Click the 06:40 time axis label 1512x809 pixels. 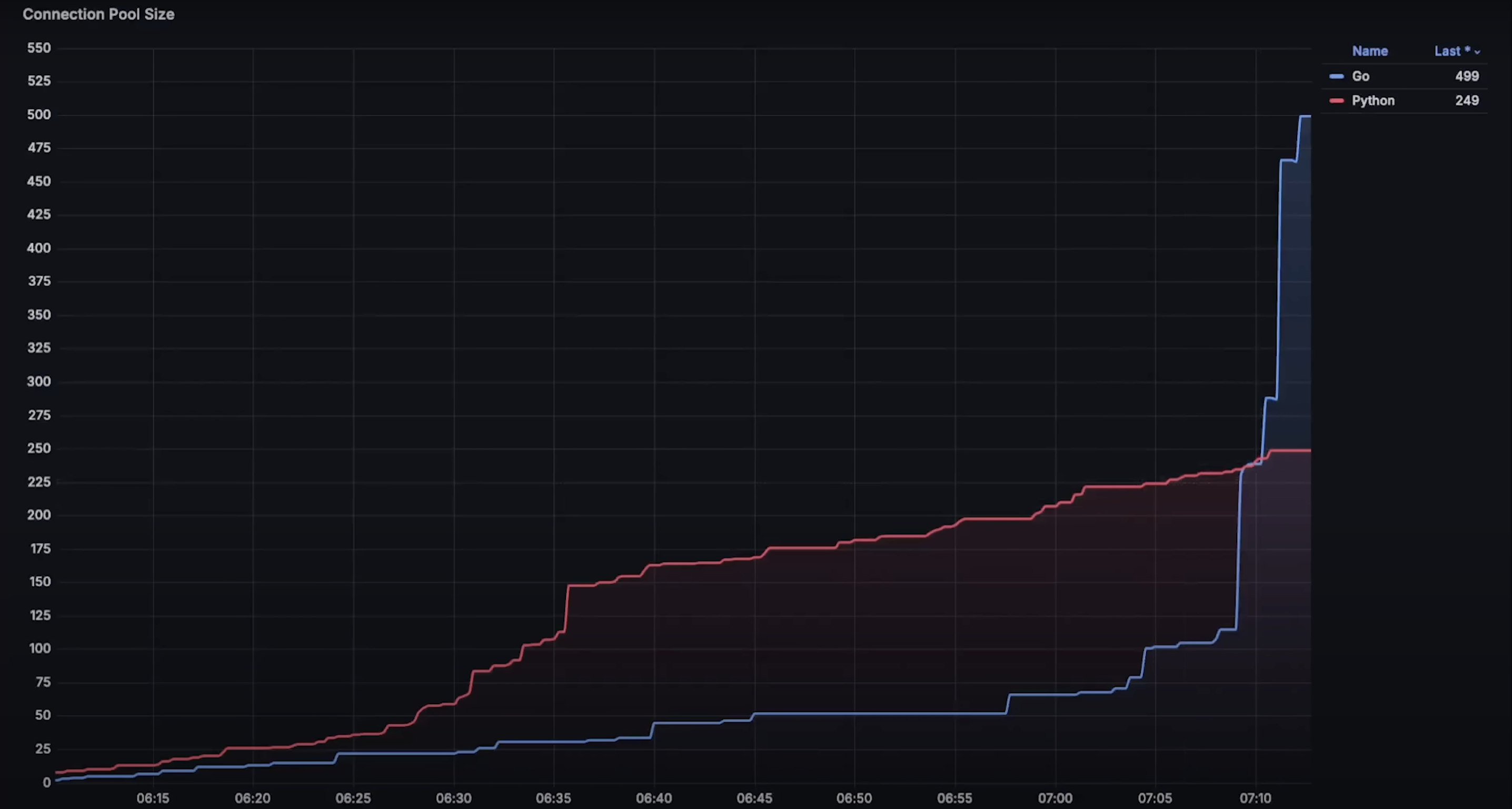[x=654, y=798]
